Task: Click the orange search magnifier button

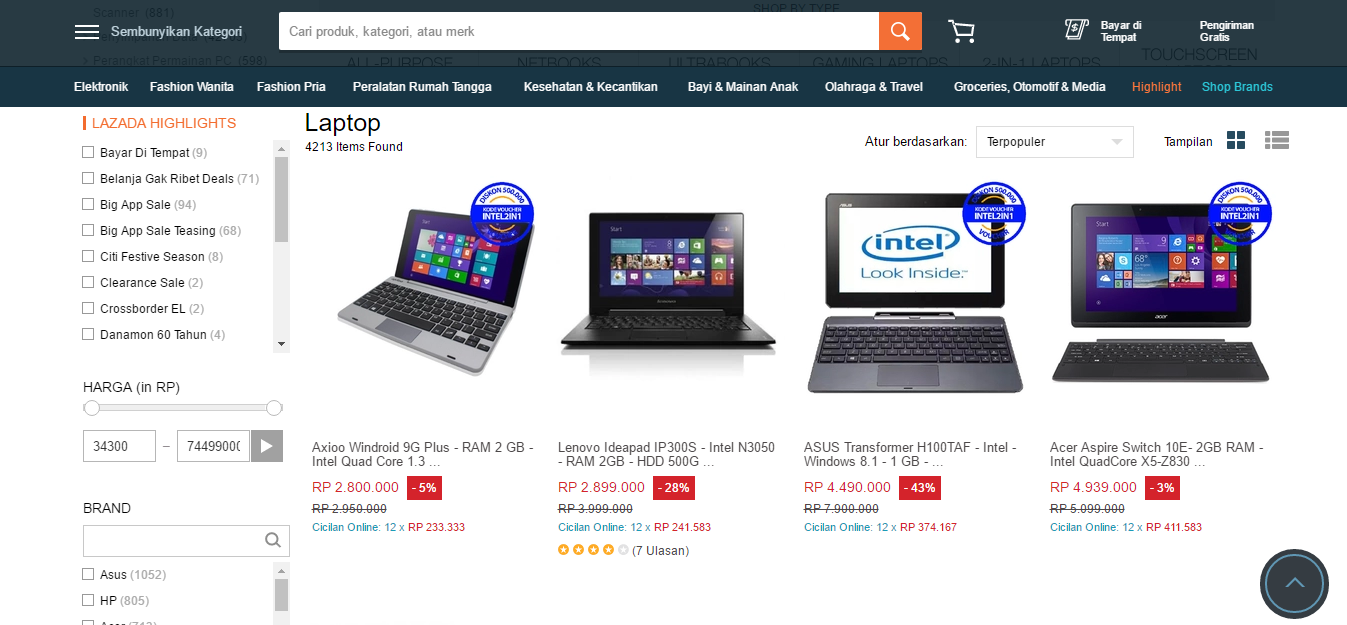Action: 900,31
